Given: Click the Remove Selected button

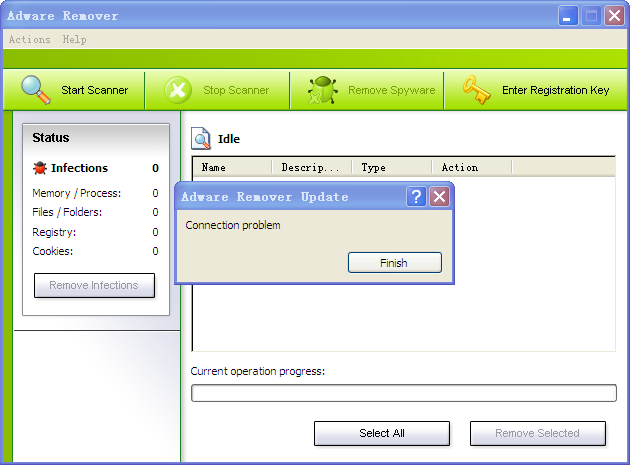Looking at the screenshot, I should click(x=538, y=433).
